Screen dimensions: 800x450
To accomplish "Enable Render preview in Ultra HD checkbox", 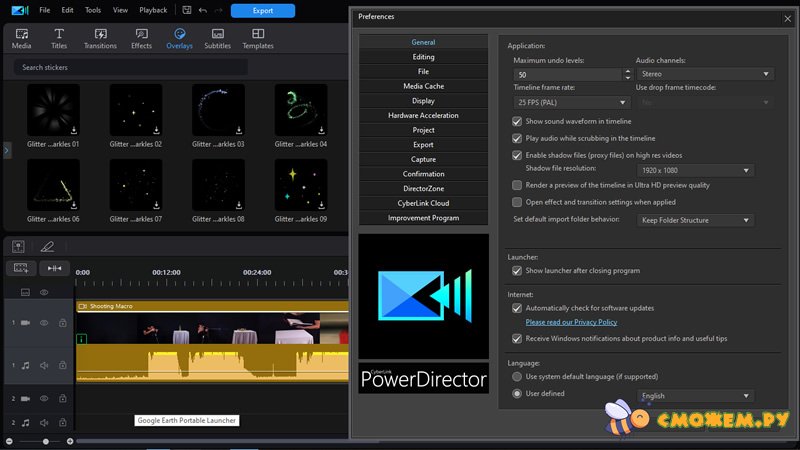I will coord(517,185).
